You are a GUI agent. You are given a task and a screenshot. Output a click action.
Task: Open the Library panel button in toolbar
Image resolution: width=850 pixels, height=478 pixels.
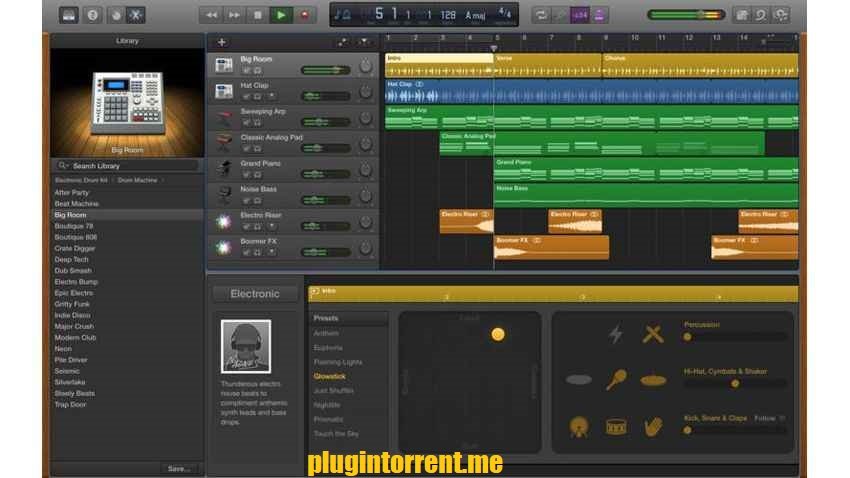pyautogui.click(x=69, y=15)
